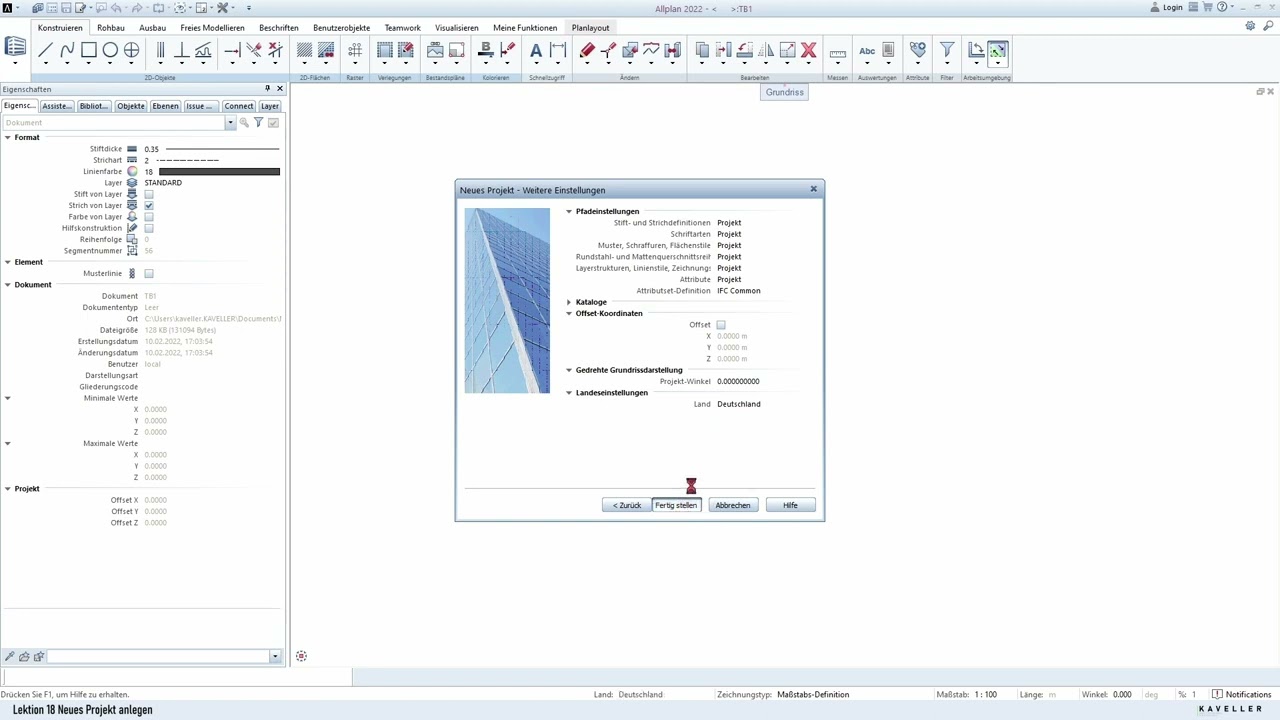This screenshot has height=720, width=1280.
Task: Click the Zurück button
Action: [627, 505]
